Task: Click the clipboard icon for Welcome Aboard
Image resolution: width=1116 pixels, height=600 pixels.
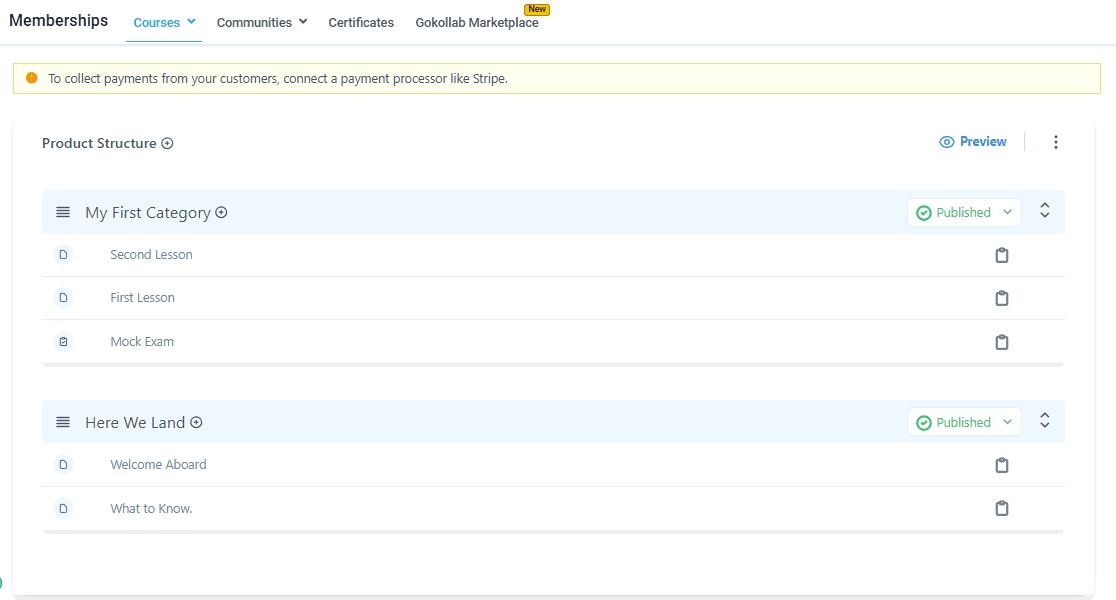Action: [1001, 465]
